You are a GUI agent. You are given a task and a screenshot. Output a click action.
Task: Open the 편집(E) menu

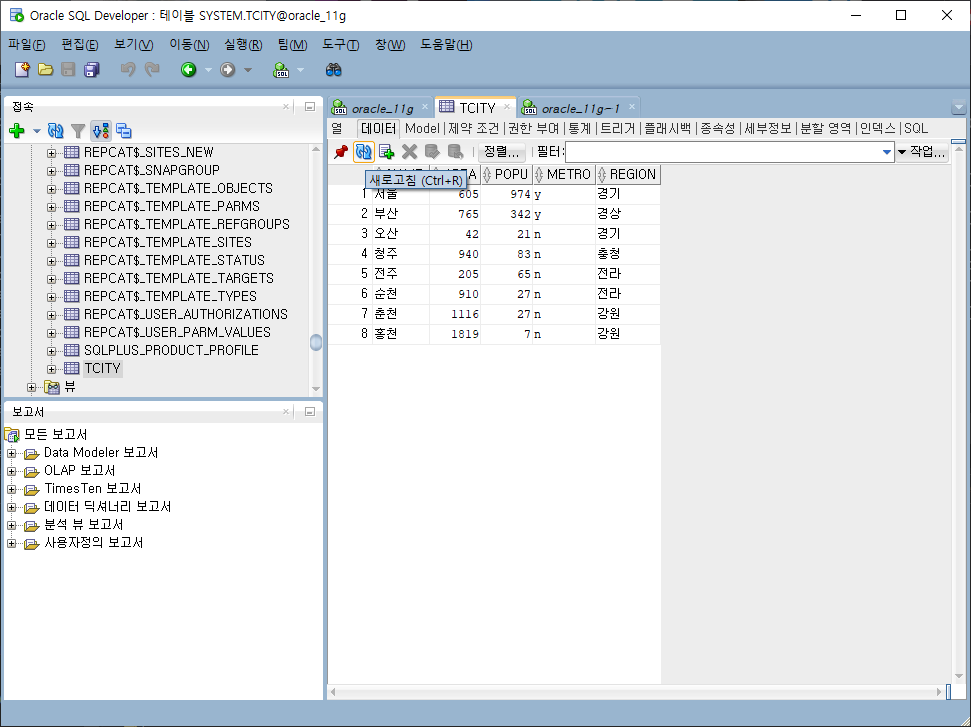pos(80,45)
